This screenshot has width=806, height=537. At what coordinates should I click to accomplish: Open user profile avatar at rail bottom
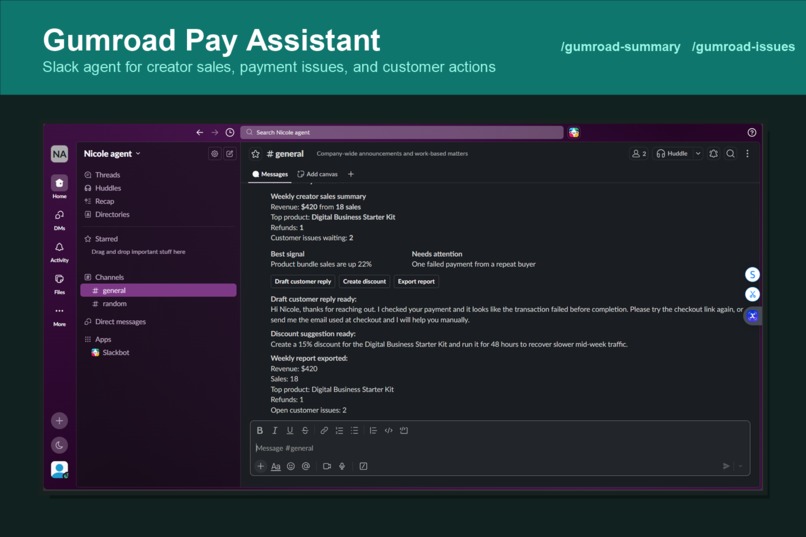click(59, 469)
